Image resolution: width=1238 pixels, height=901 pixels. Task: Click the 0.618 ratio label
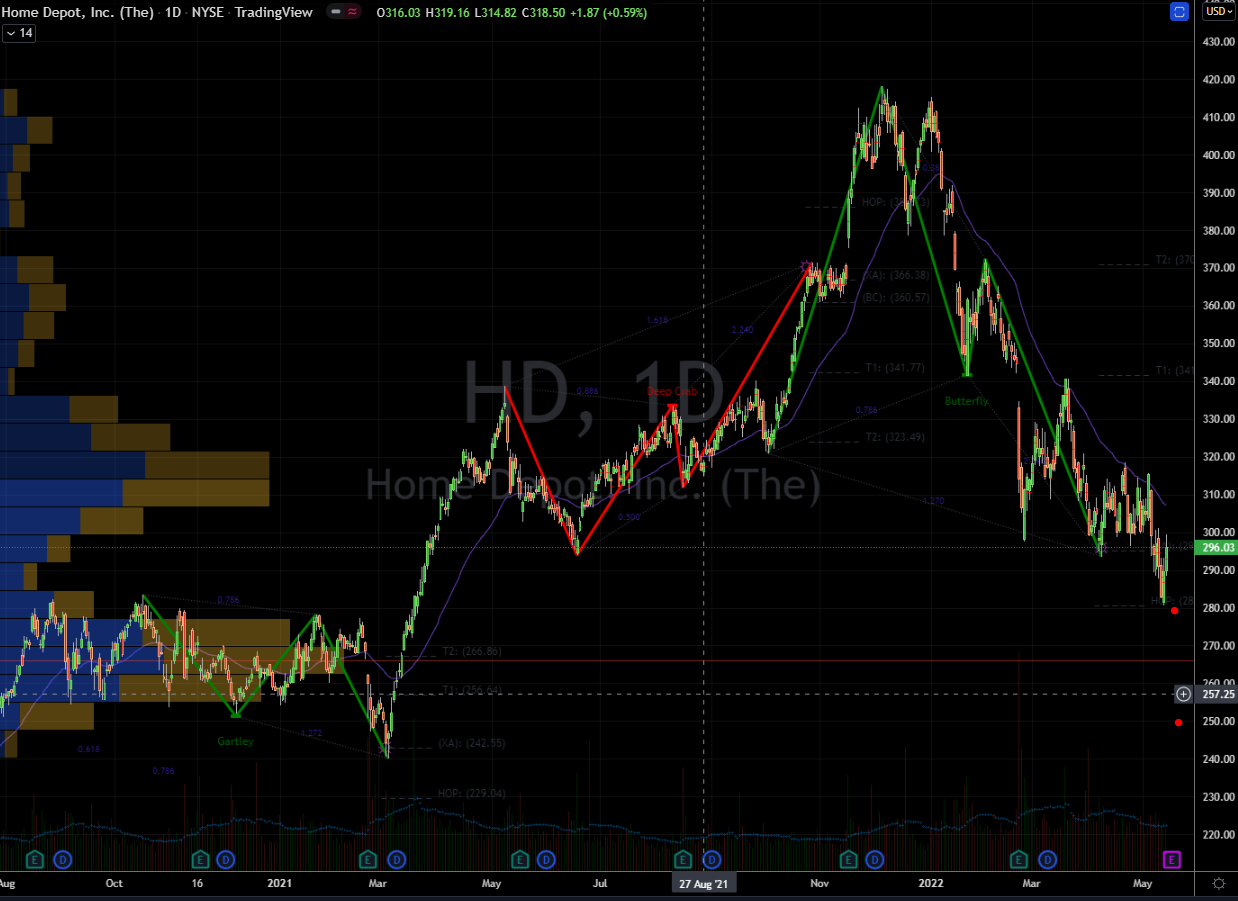click(89, 748)
